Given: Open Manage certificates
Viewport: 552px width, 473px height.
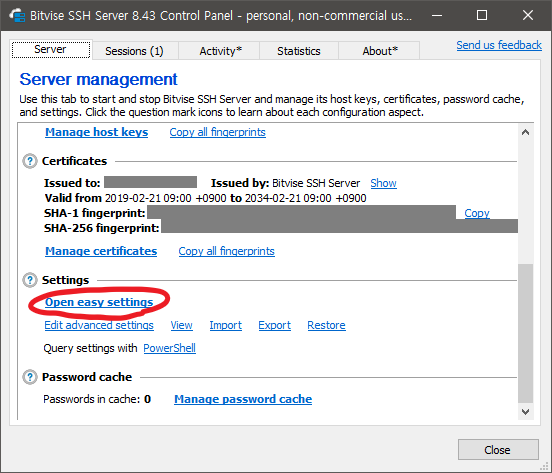Looking at the screenshot, I should (101, 251).
